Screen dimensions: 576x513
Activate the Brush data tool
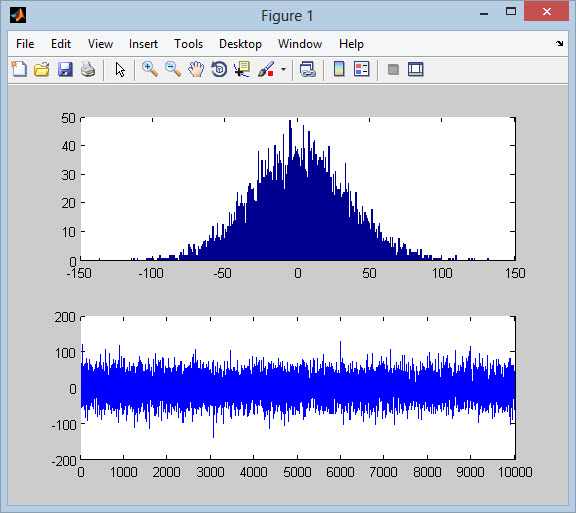click(266, 69)
